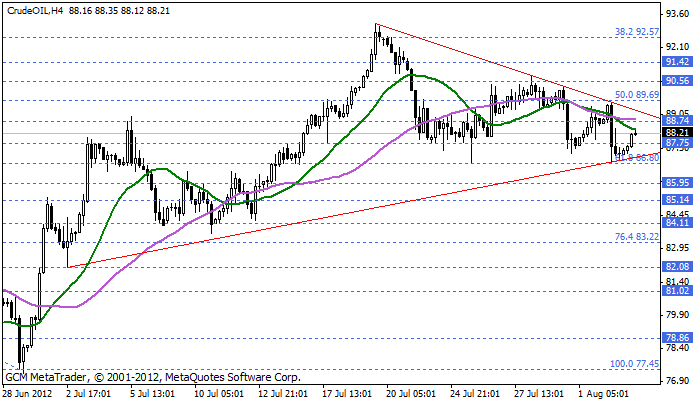
Task: Click the current price tag 88.21
Action: tap(678, 132)
